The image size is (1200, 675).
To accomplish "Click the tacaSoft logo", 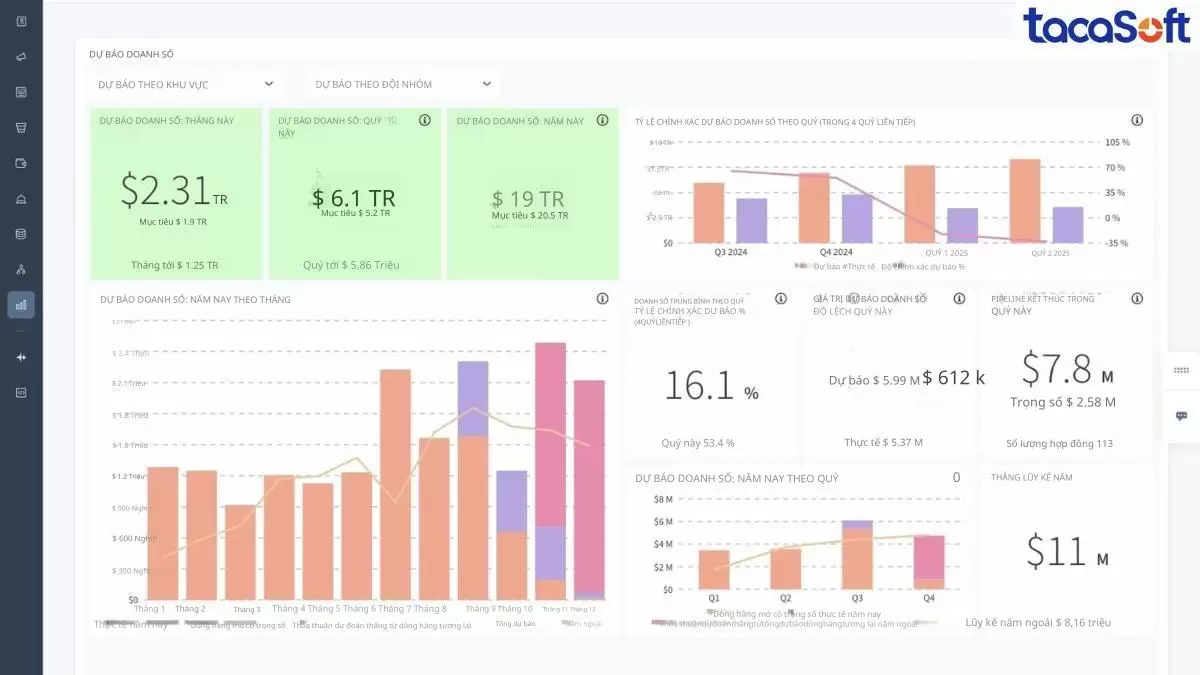I will tap(1106, 26).
